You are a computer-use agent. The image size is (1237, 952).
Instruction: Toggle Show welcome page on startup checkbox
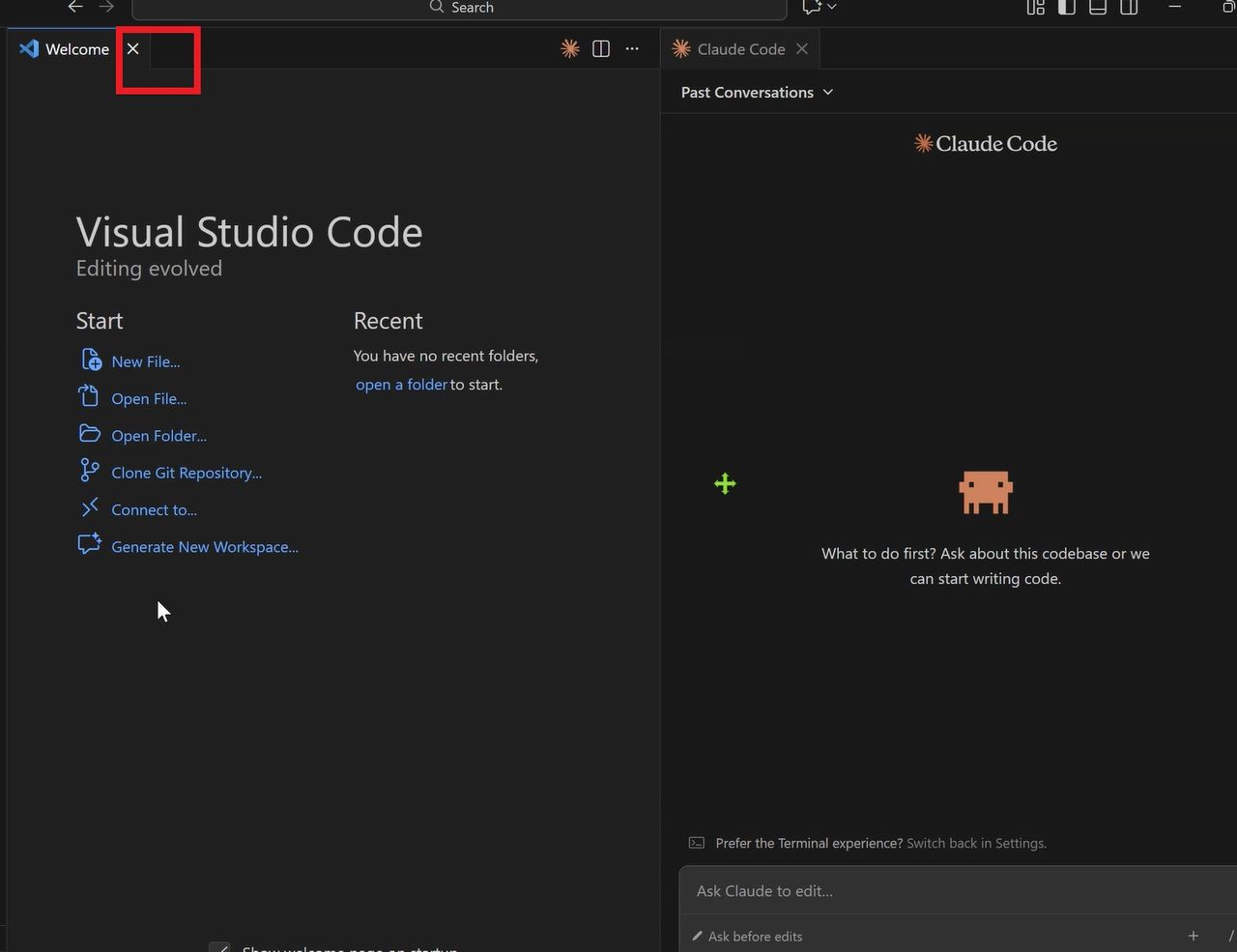pyautogui.click(x=220, y=948)
